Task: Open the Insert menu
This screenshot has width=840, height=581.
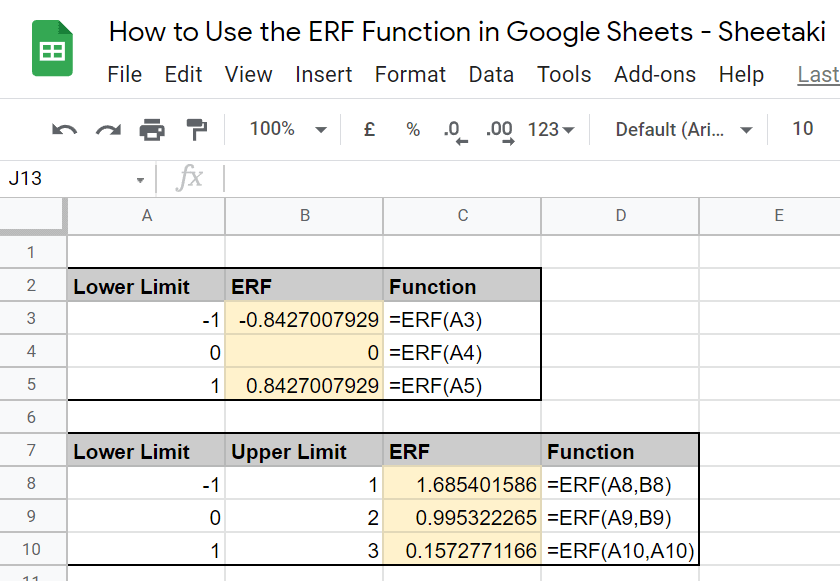Action: [324, 74]
